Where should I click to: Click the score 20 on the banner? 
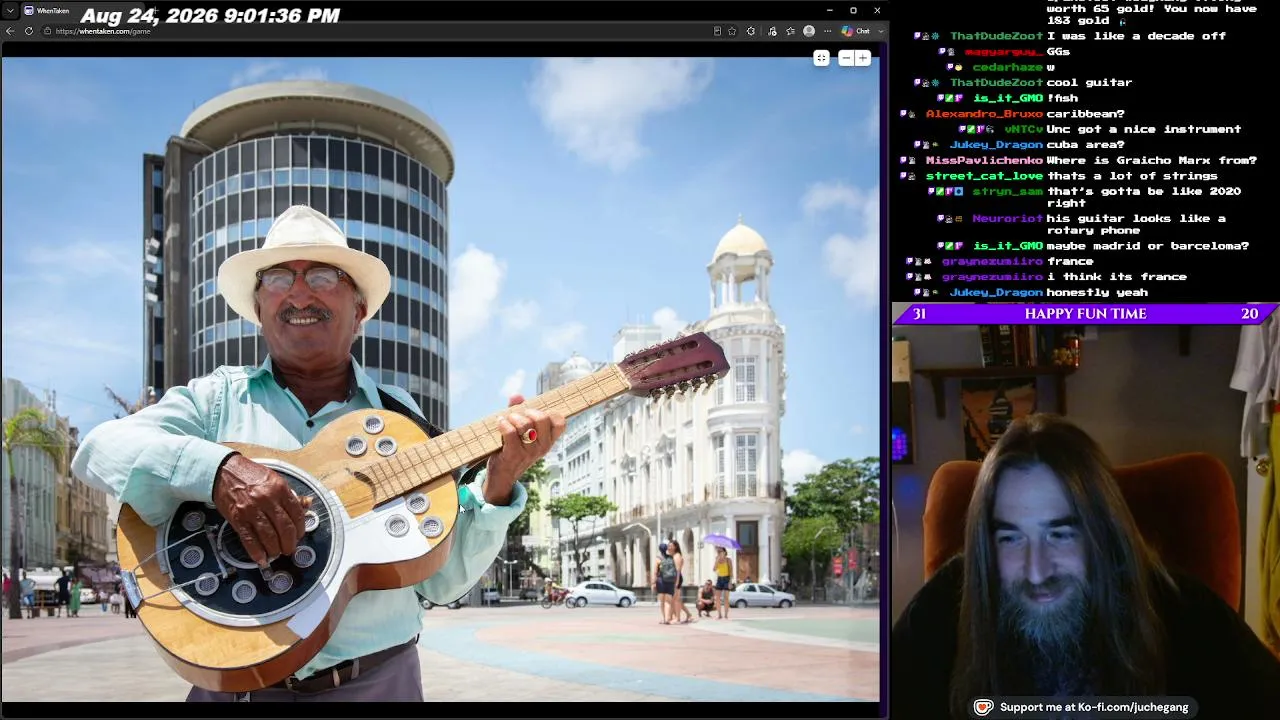point(1250,314)
